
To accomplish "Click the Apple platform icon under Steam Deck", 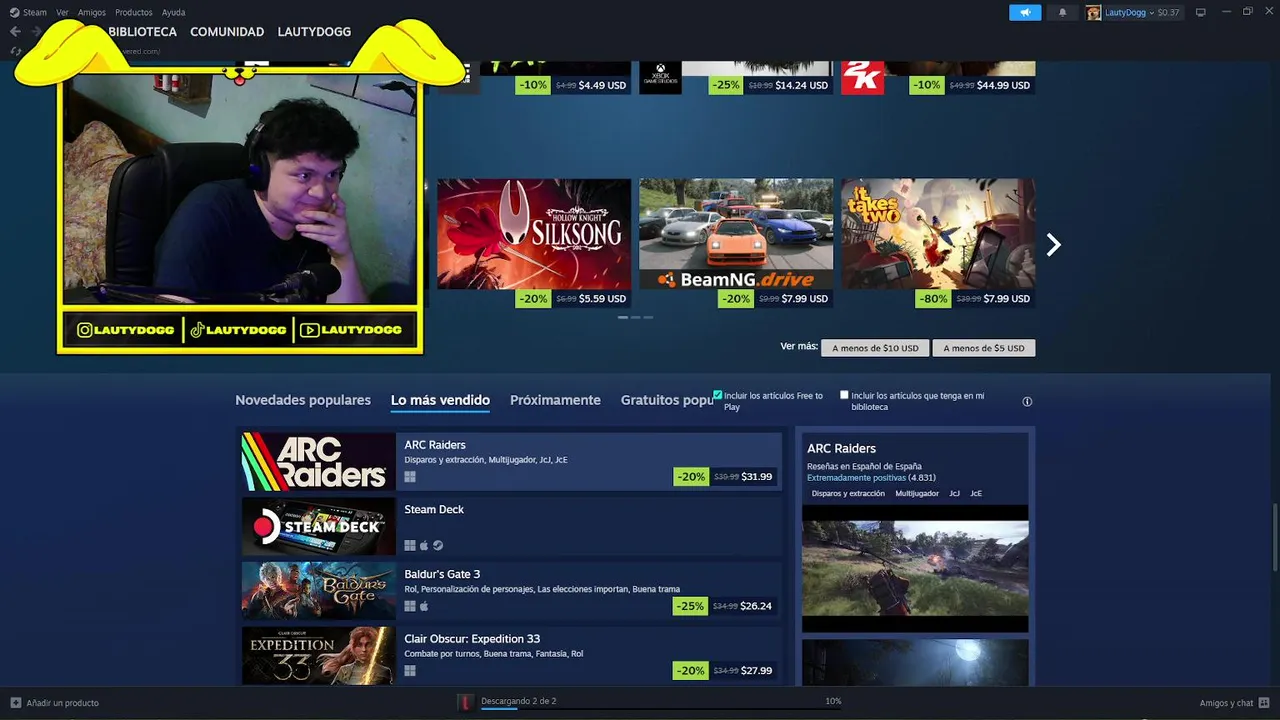I will click(x=424, y=545).
